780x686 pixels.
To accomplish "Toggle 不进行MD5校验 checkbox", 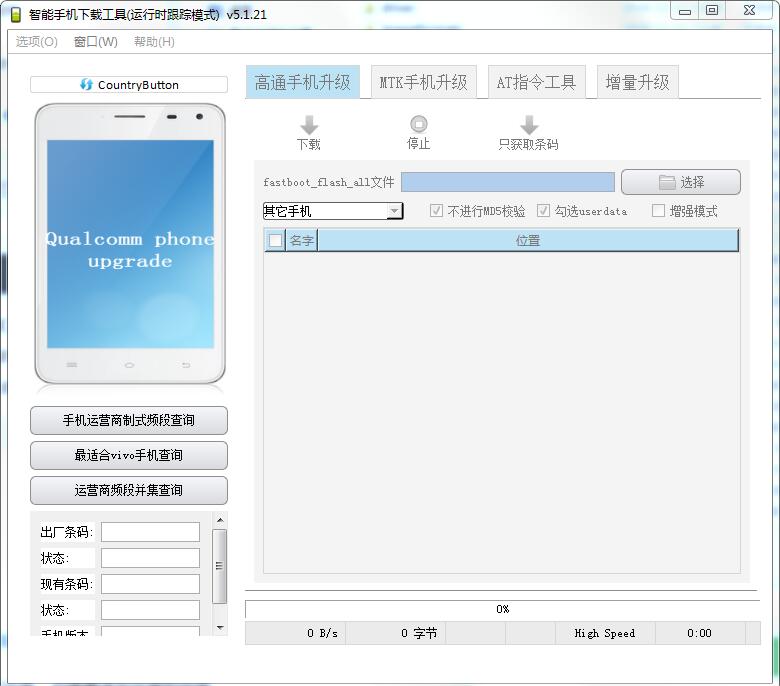I will click(436, 211).
